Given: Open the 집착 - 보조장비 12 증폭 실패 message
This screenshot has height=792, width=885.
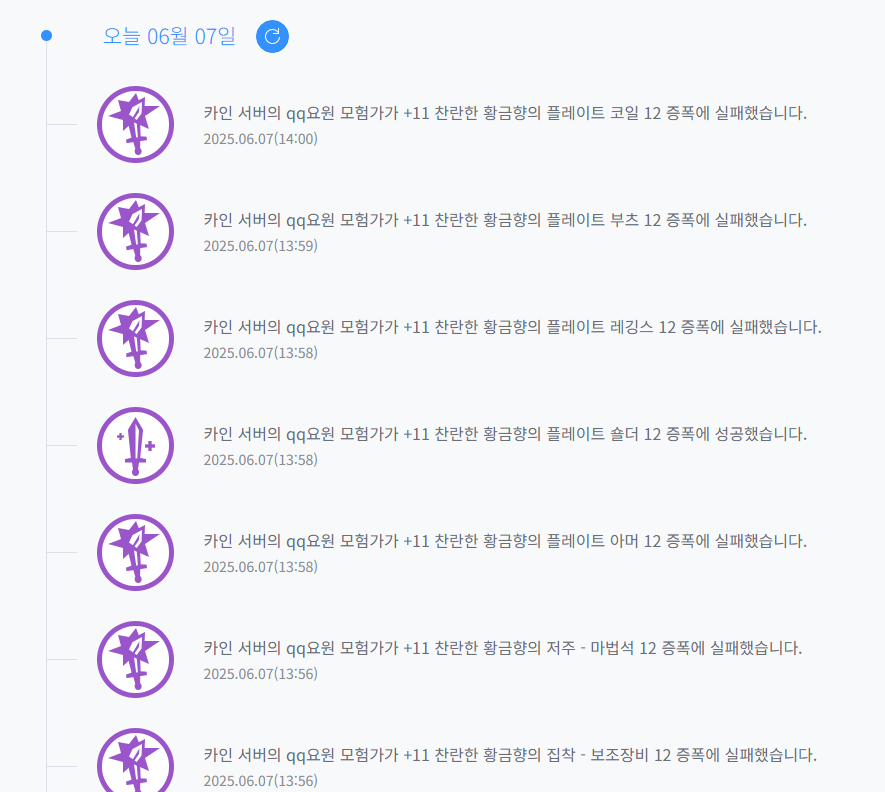Looking at the screenshot, I should [x=510, y=755].
